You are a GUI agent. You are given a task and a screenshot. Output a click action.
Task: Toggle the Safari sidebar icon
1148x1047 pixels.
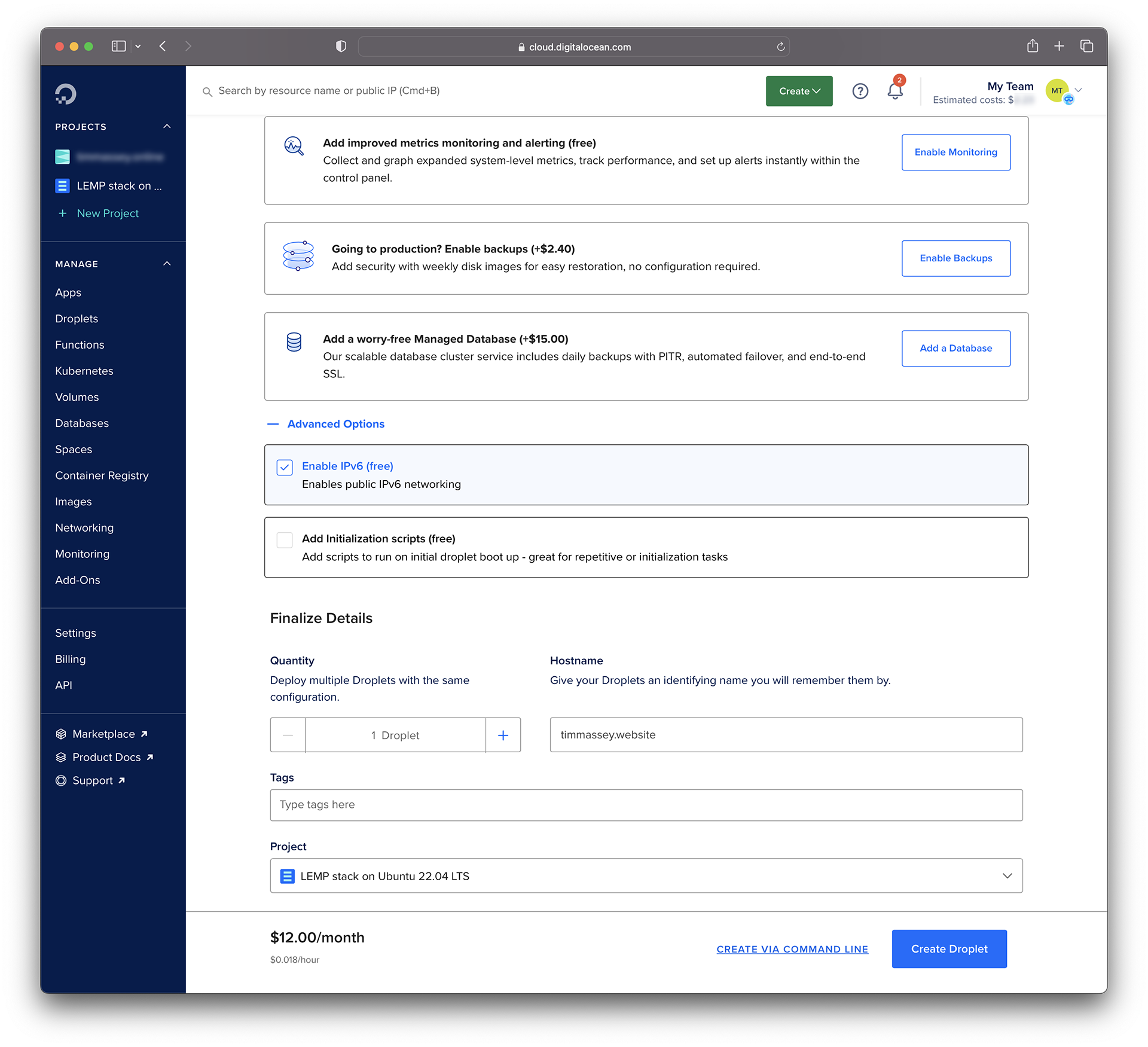(118, 46)
